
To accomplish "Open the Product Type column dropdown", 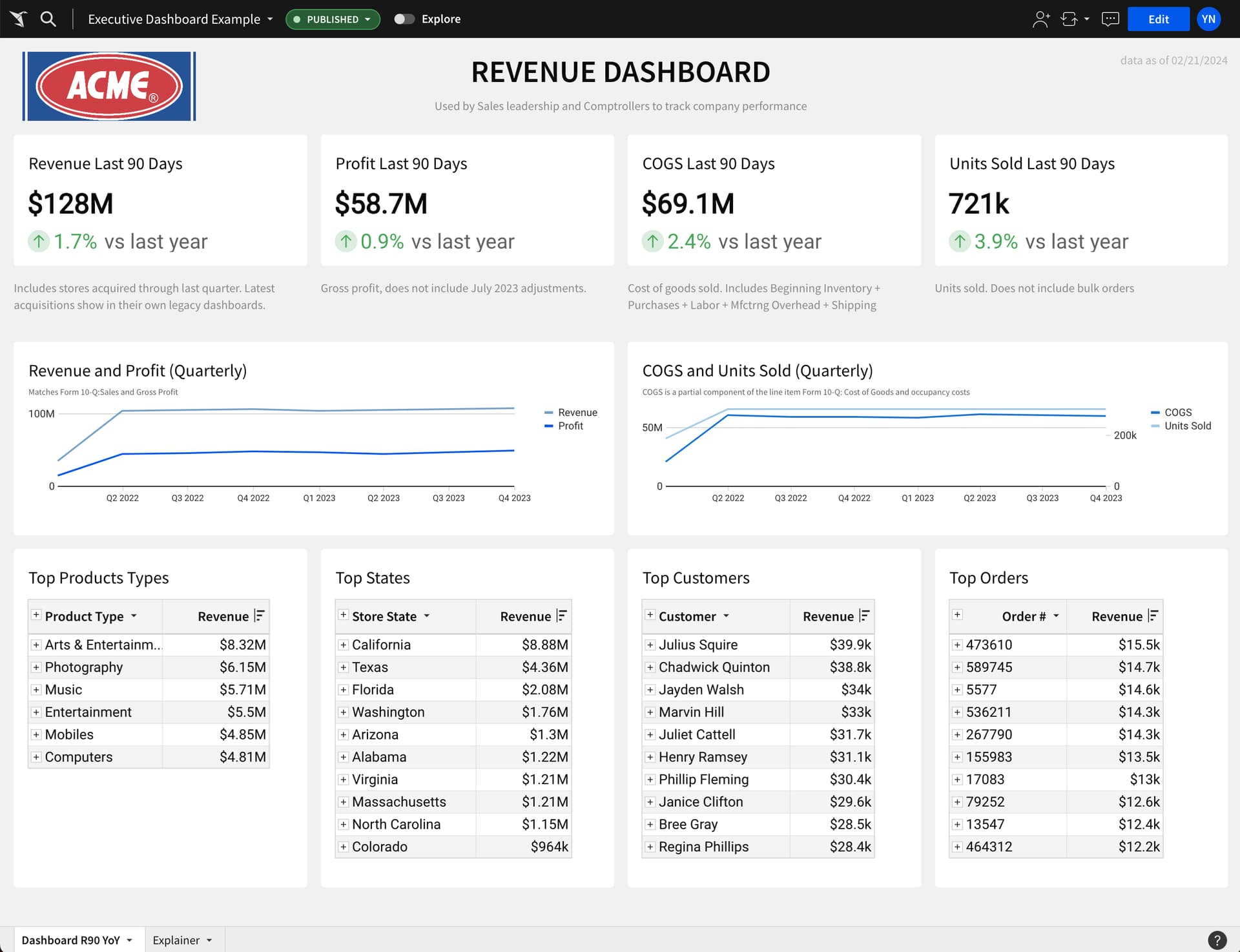I will pyautogui.click(x=134, y=616).
